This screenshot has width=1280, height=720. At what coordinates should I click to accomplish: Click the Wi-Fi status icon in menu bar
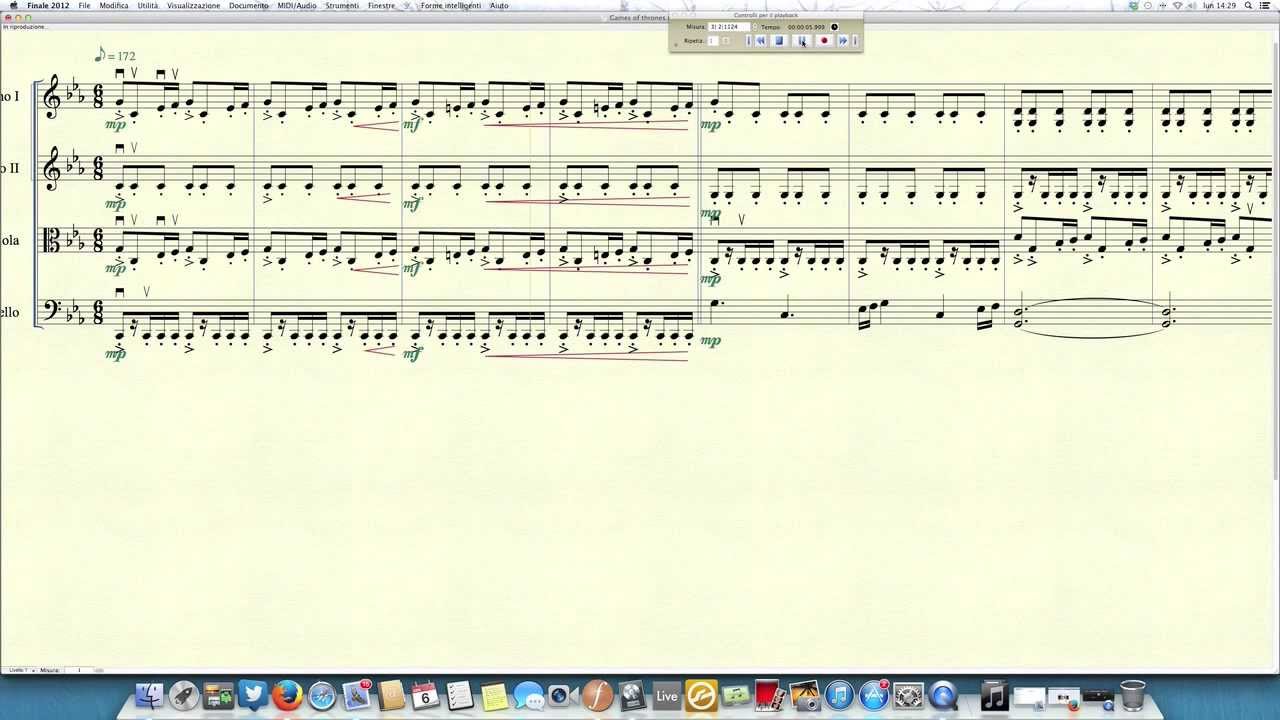(1177, 5)
